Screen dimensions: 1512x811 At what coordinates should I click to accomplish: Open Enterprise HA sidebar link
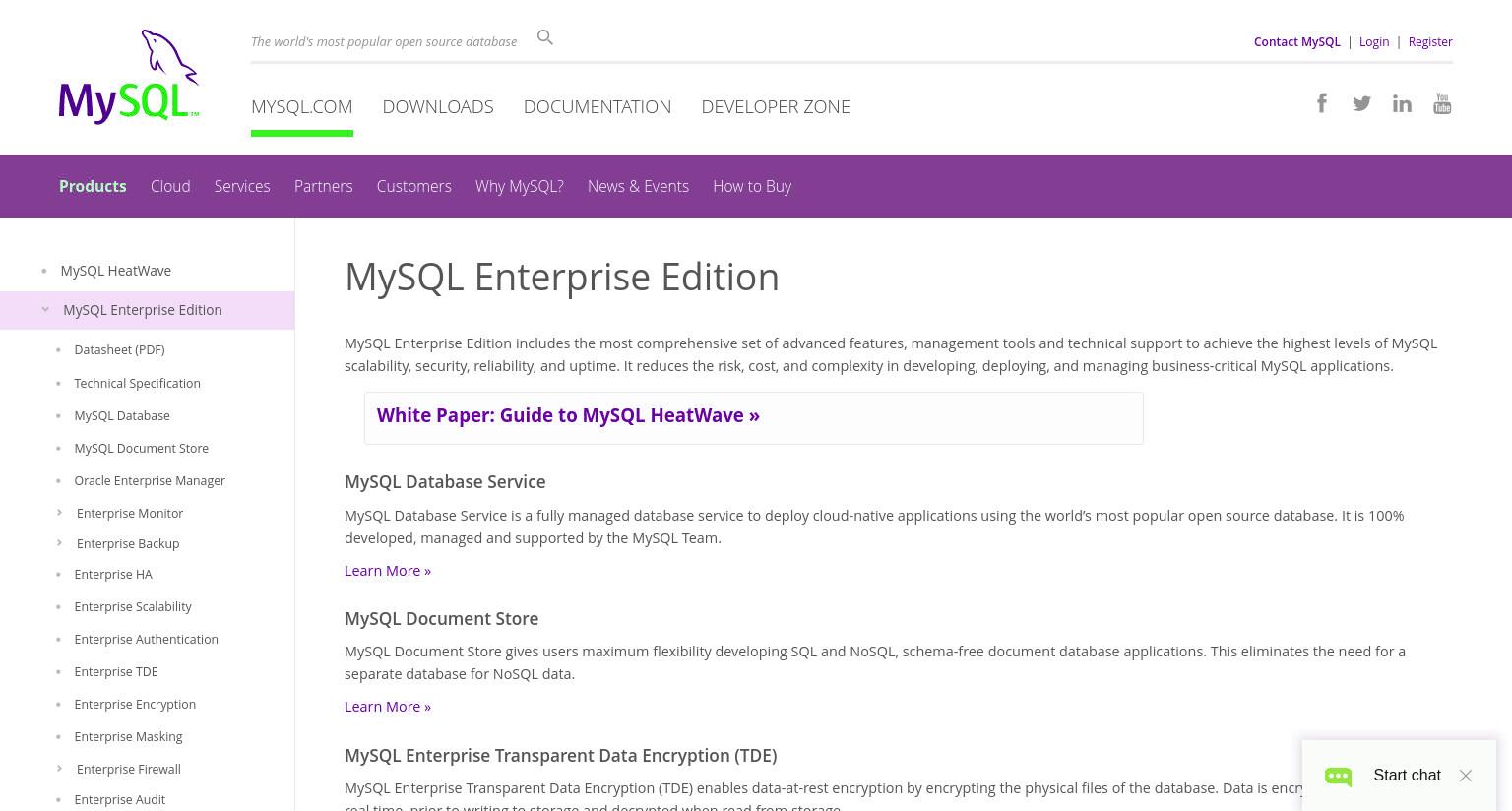(113, 574)
